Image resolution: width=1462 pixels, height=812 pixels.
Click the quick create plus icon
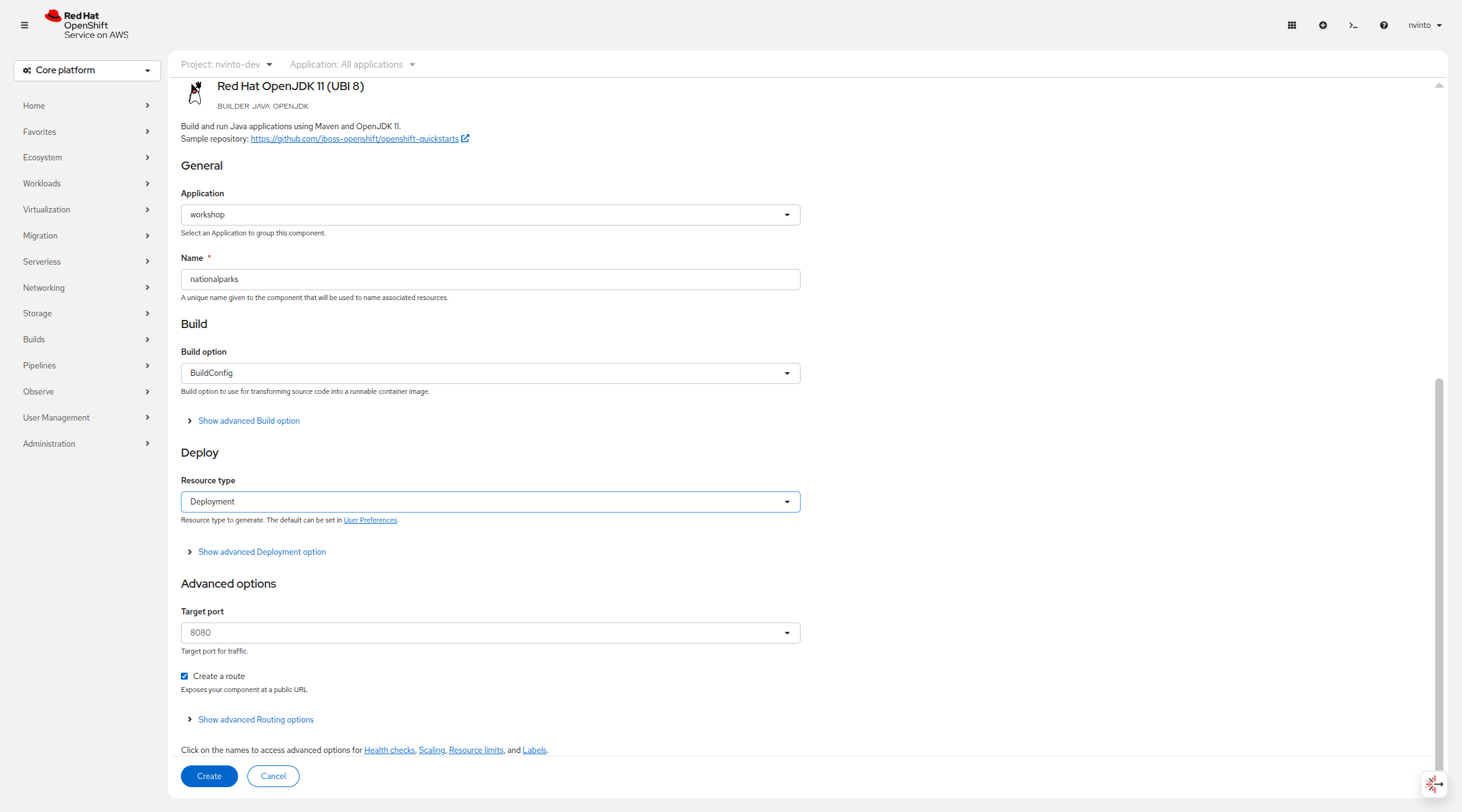pyautogui.click(x=1323, y=25)
